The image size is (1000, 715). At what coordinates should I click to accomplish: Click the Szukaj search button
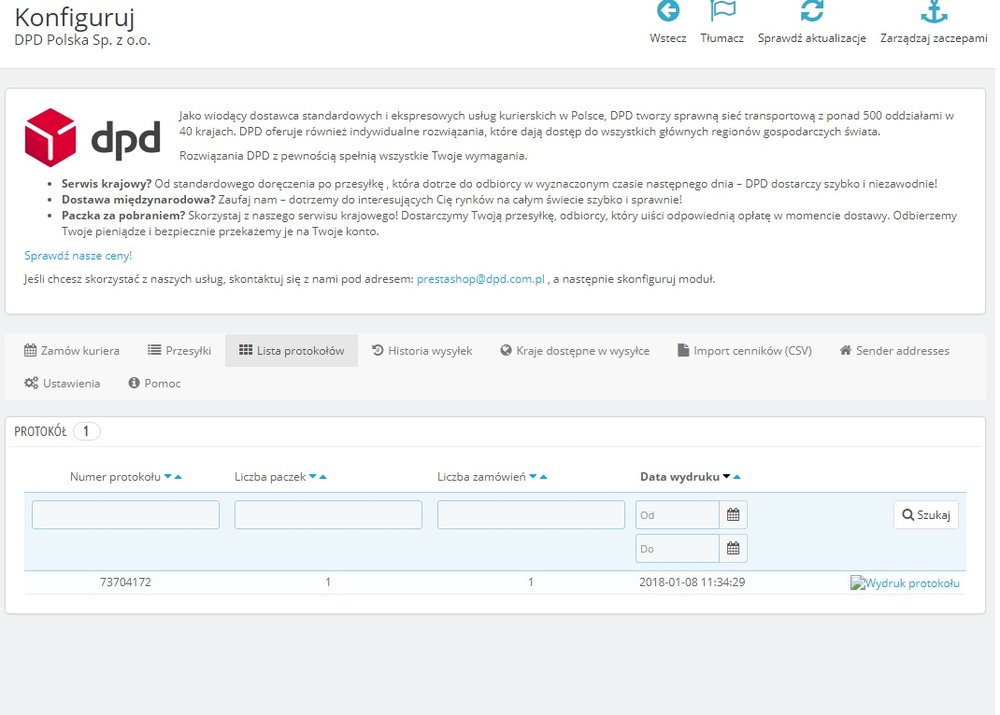tap(926, 515)
